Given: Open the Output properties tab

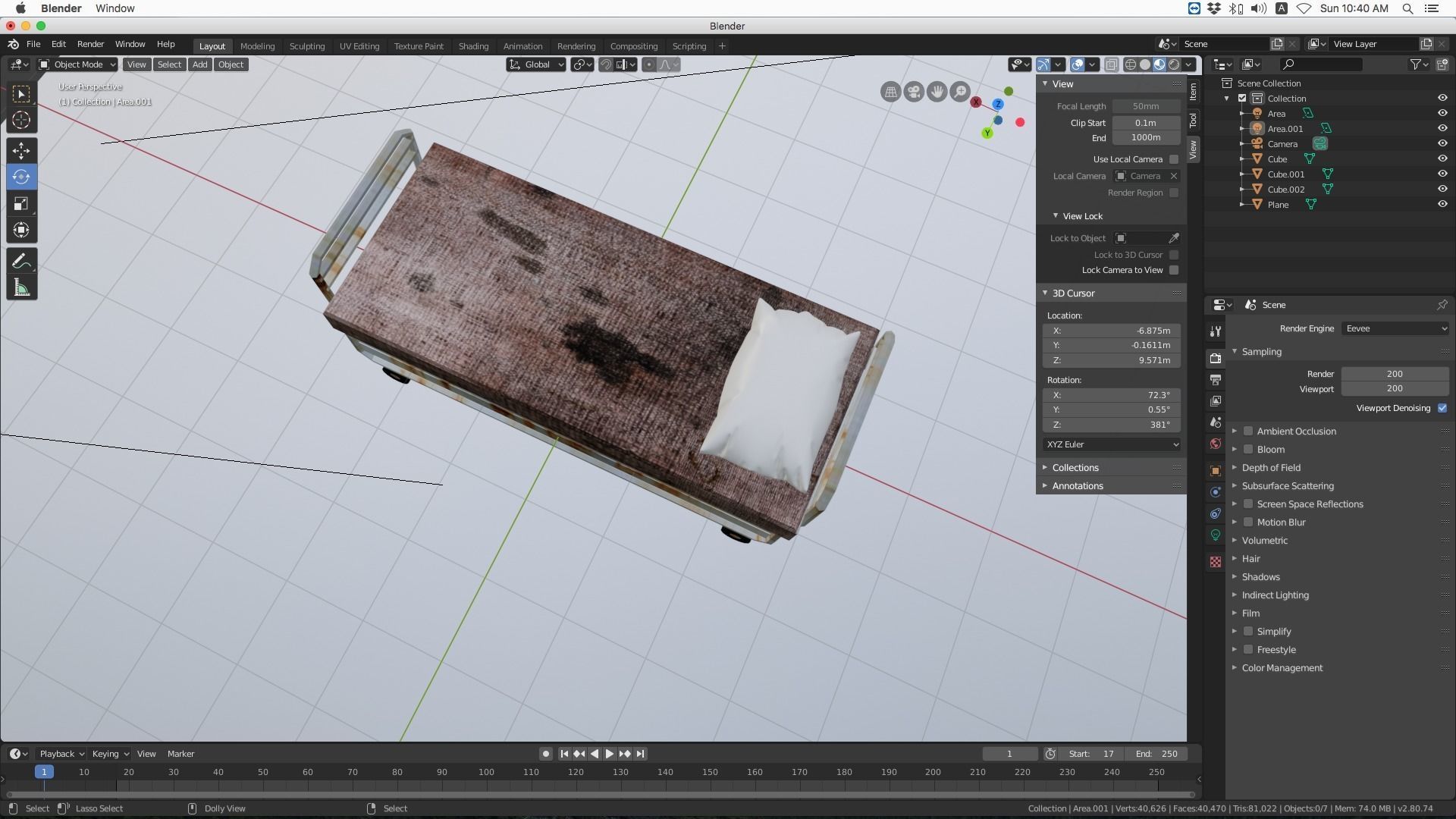Looking at the screenshot, I should tap(1216, 379).
